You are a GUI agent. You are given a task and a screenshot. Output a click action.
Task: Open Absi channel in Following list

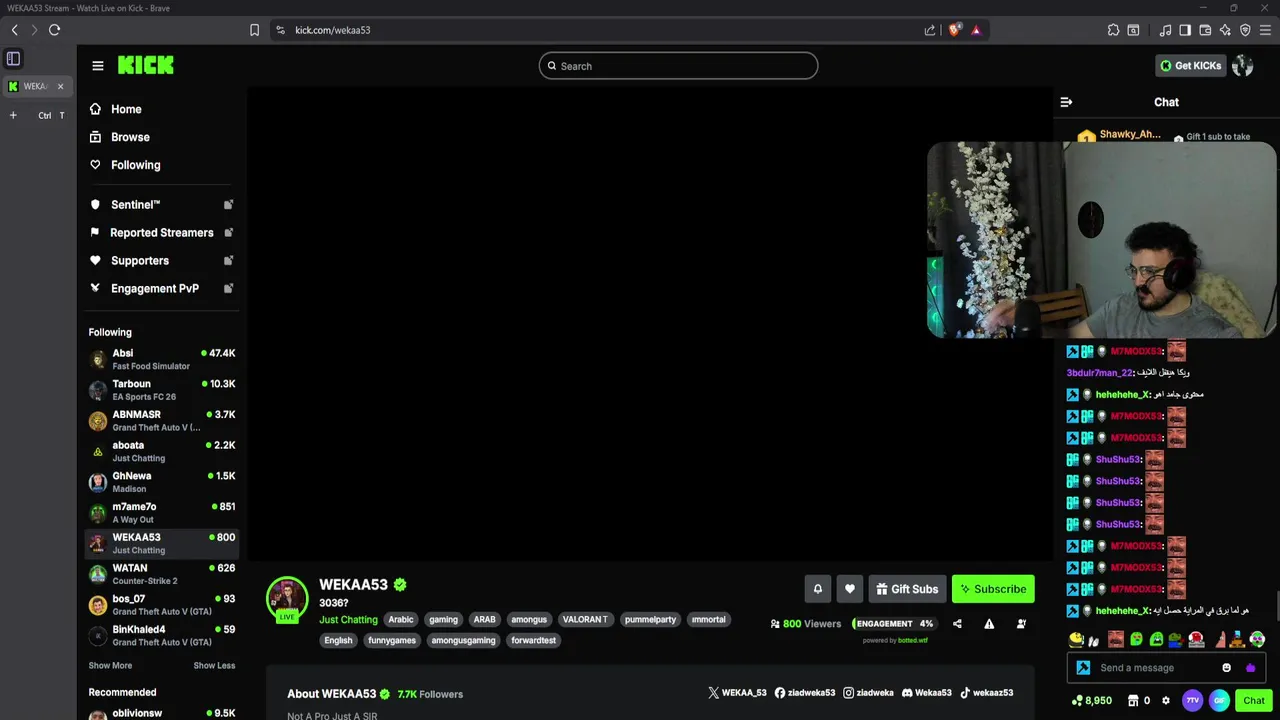pos(162,359)
